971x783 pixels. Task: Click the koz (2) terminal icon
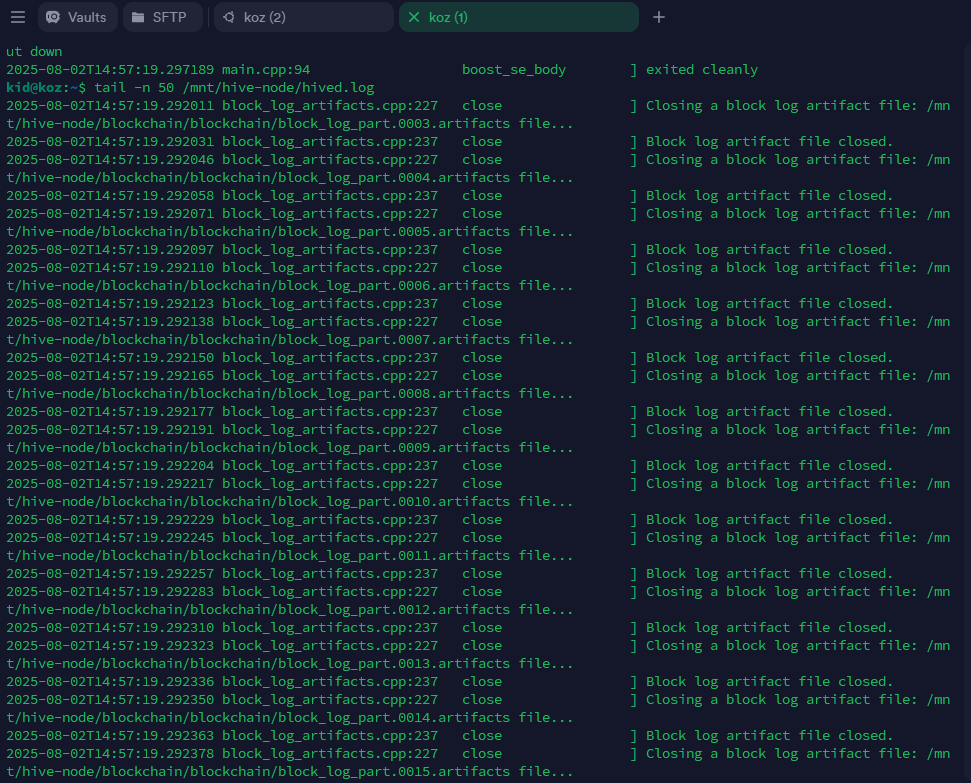[x=229, y=17]
